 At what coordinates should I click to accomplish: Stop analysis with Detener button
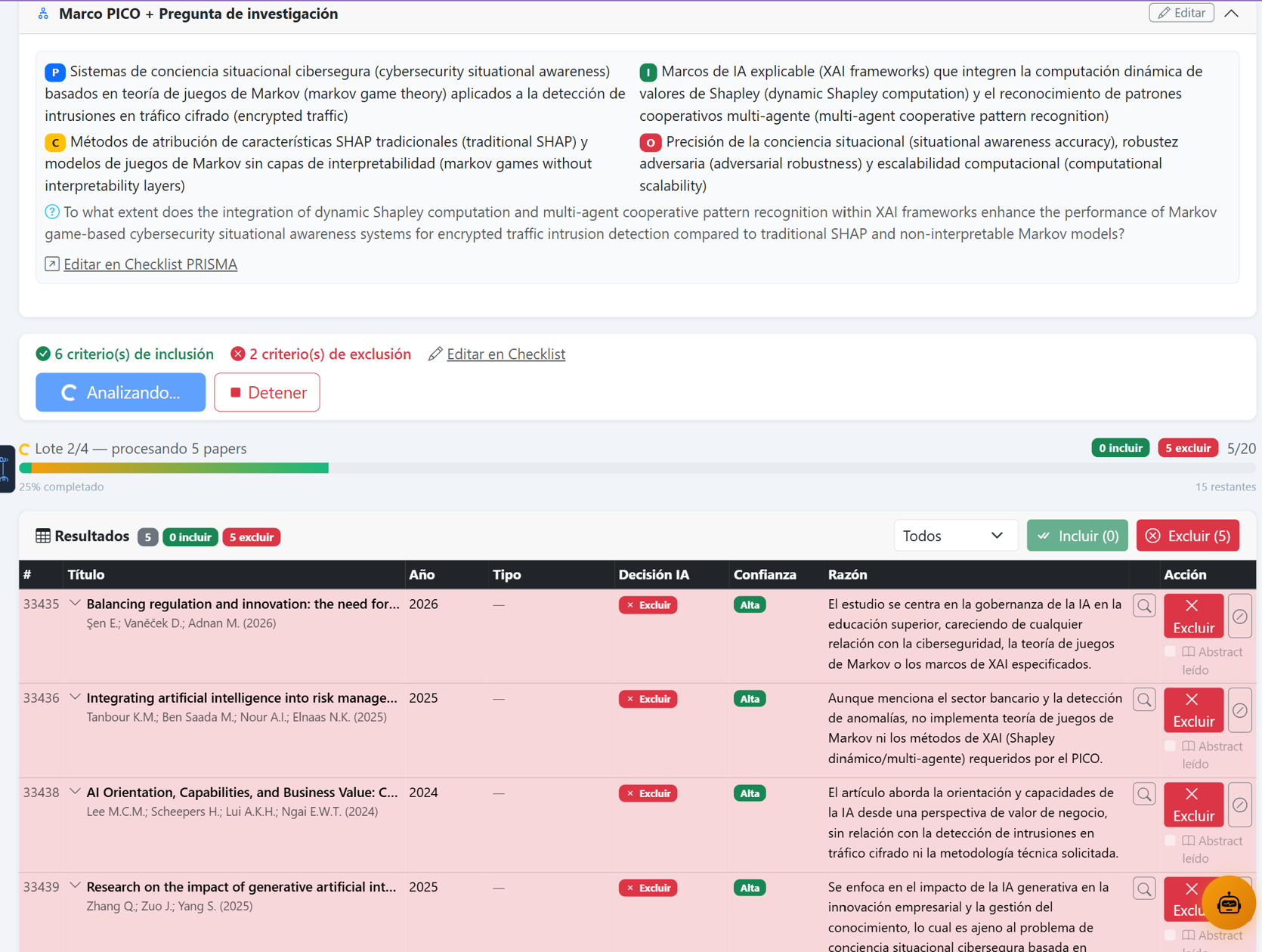pyautogui.click(x=267, y=392)
